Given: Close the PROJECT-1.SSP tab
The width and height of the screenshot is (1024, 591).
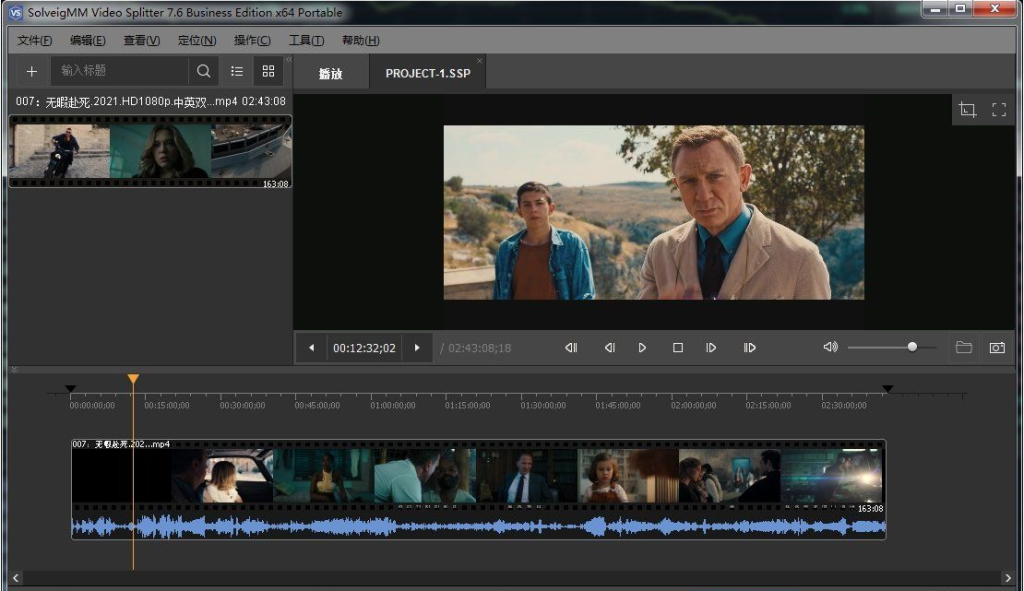Looking at the screenshot, I should click(479, 61).
